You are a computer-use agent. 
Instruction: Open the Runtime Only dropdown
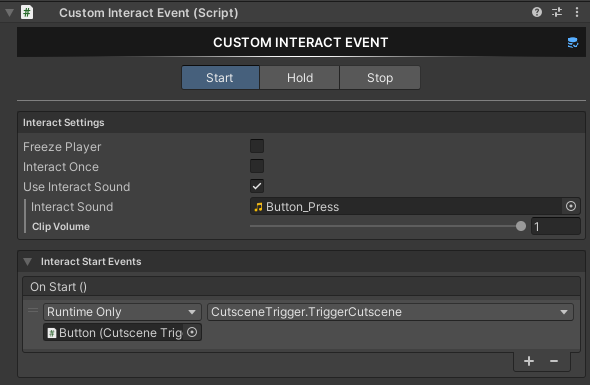[122, 312]
